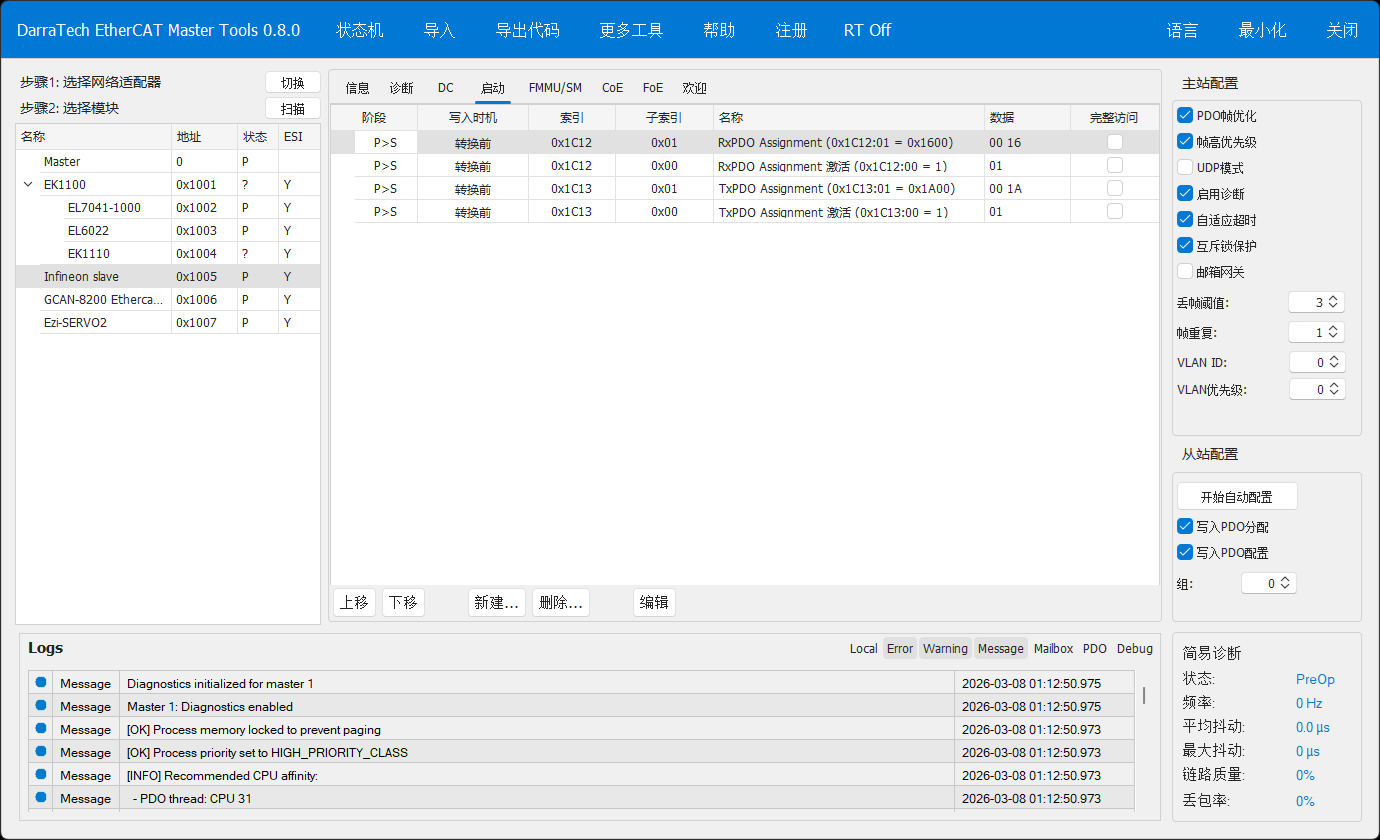This screenshot has height=840, width=1380.
Task: Disable the PDO帧优化 checkbox
Action: pos(1186,116)
